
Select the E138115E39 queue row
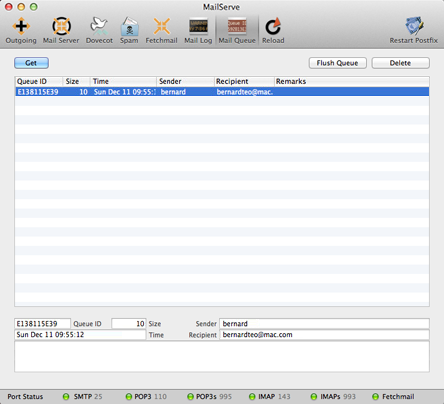click(222, 92)
